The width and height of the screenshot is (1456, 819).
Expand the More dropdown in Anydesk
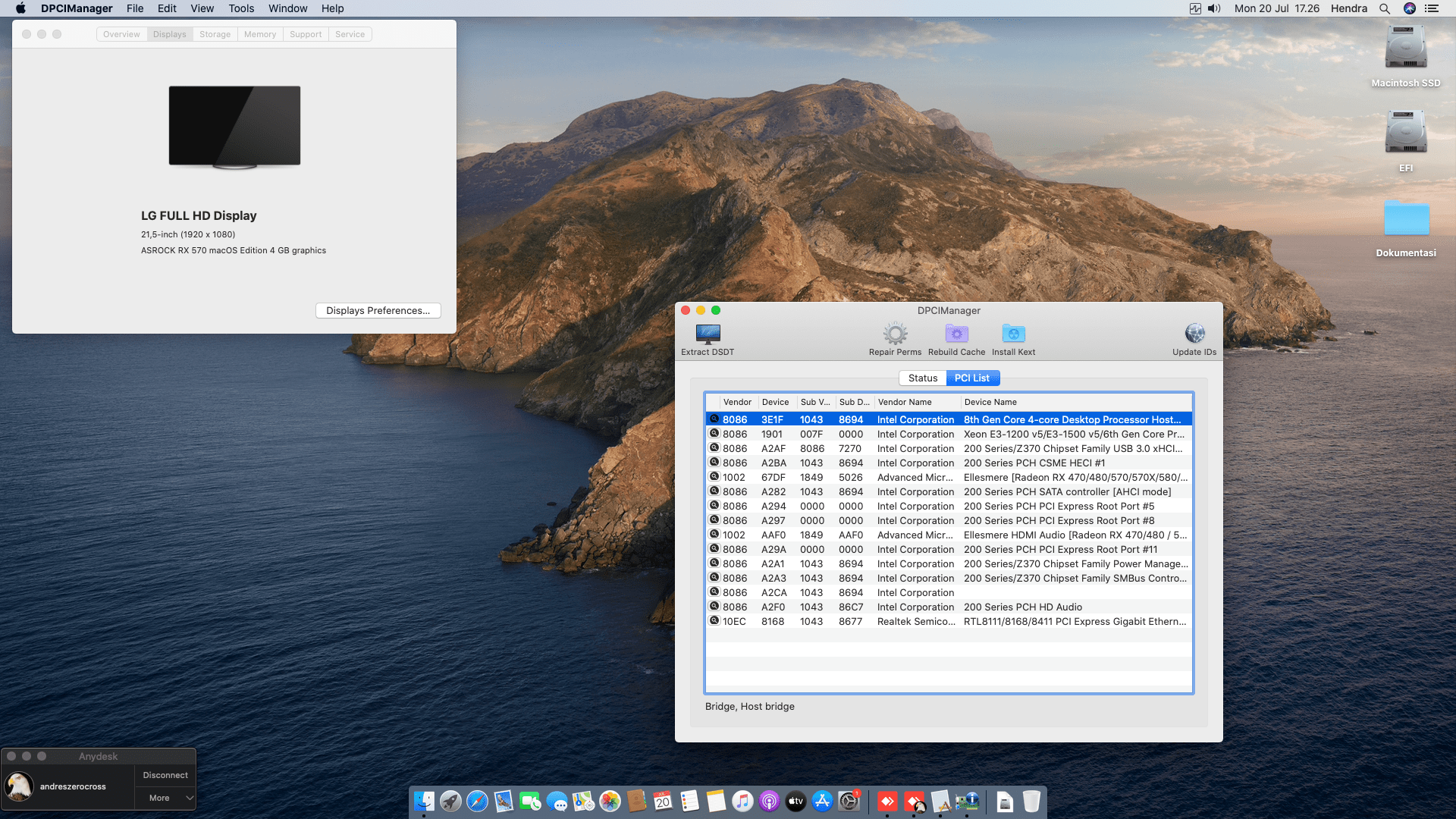165,798
